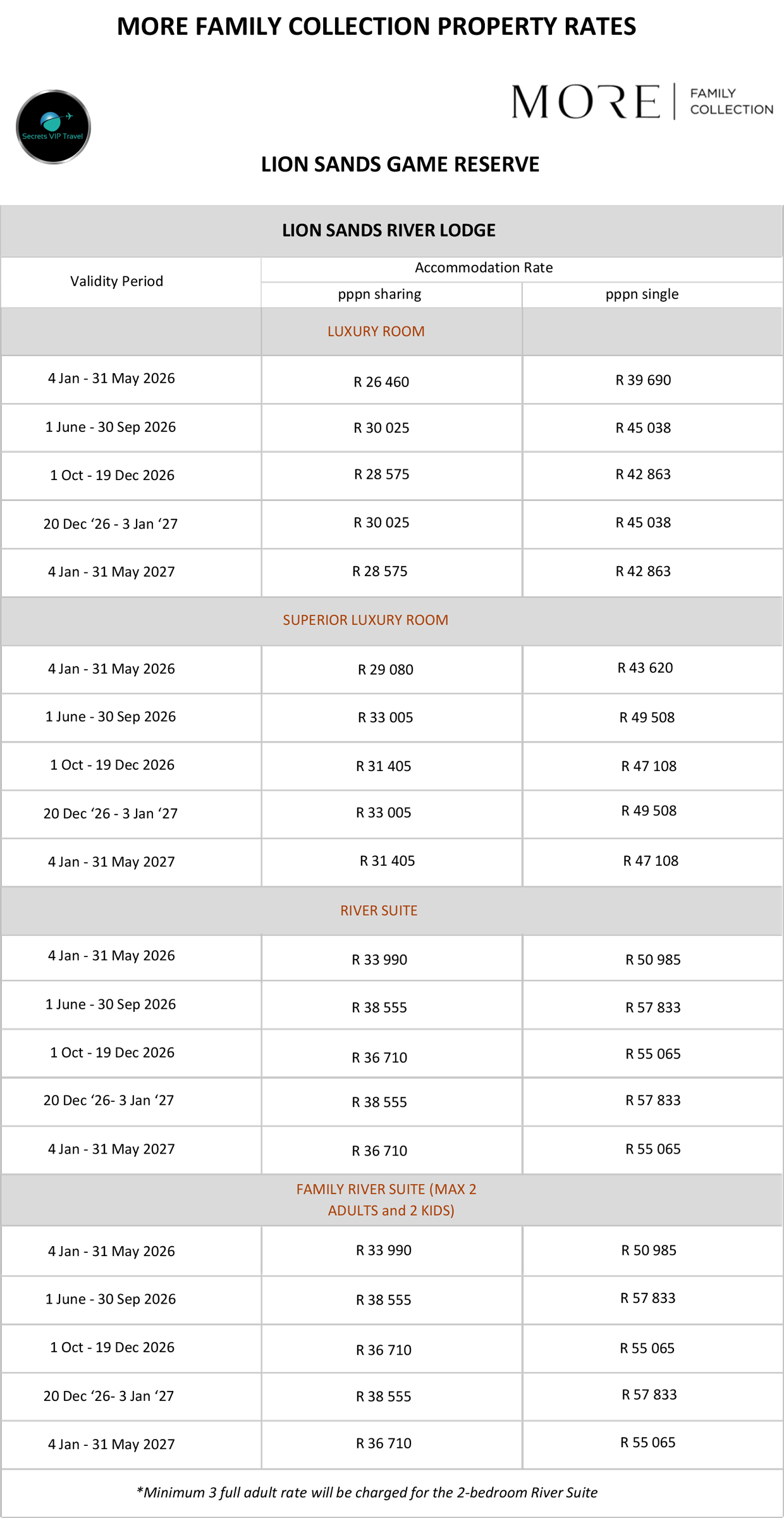Select the R 26 460 sharing rate
The width and height of the screenshot is (784, 1518).
pos(381,382)
